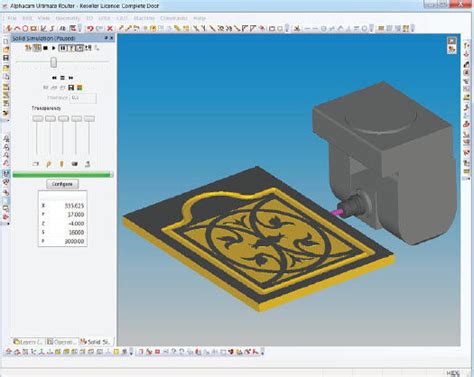Screen dimensions: 474x377
Task: Open the Help menu
Action: point(199,18)
